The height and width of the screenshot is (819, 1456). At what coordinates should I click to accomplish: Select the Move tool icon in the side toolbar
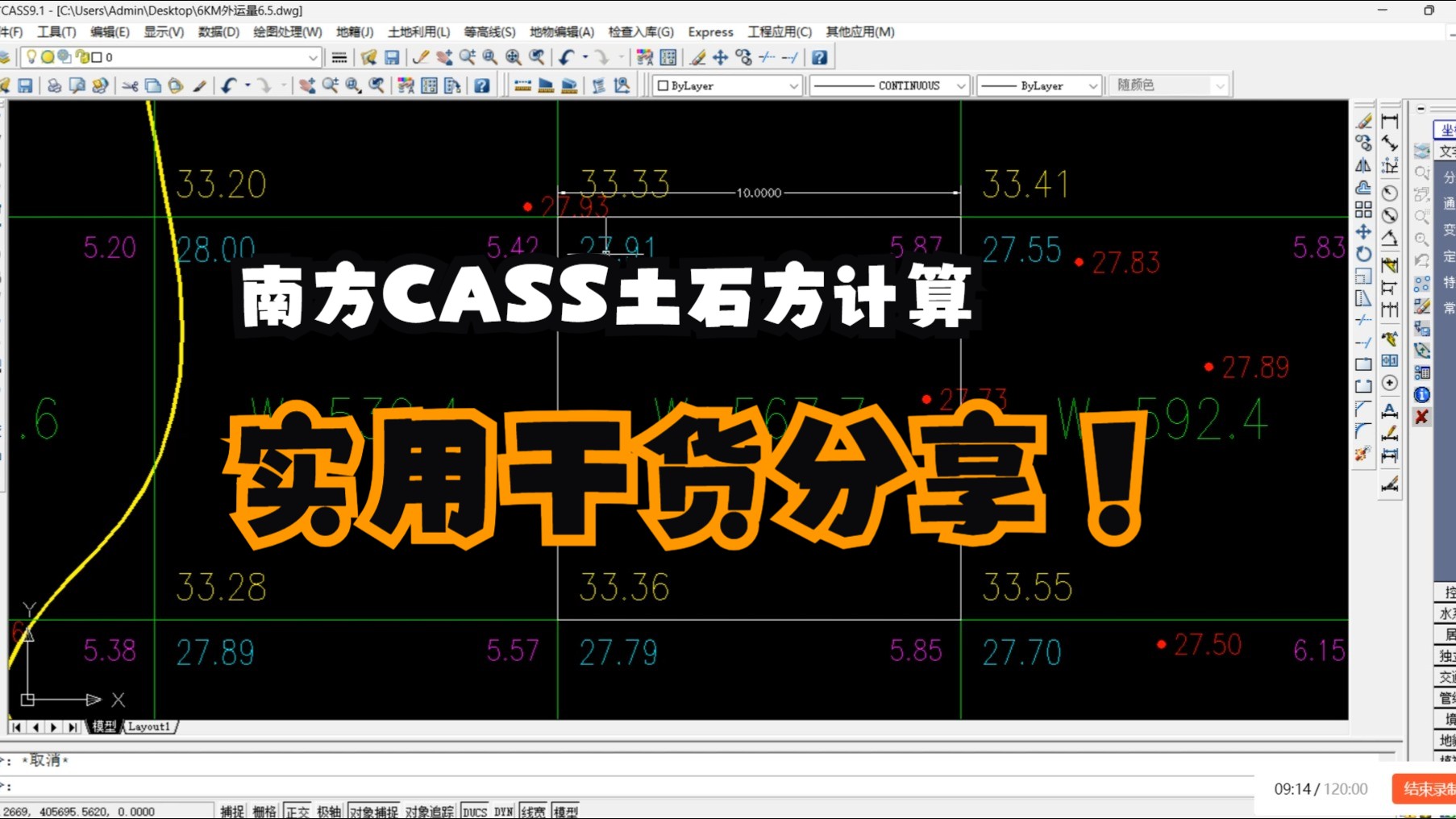click(1363, 231)
